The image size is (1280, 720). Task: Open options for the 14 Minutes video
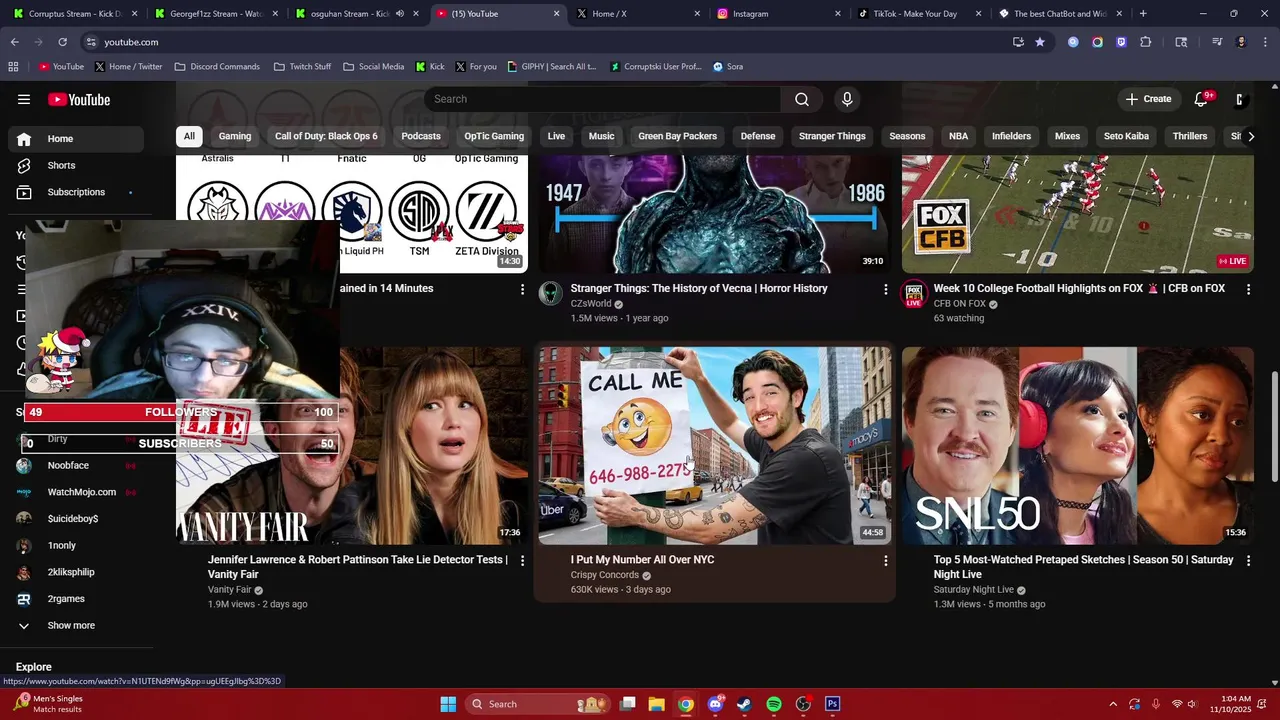point(522,289)
